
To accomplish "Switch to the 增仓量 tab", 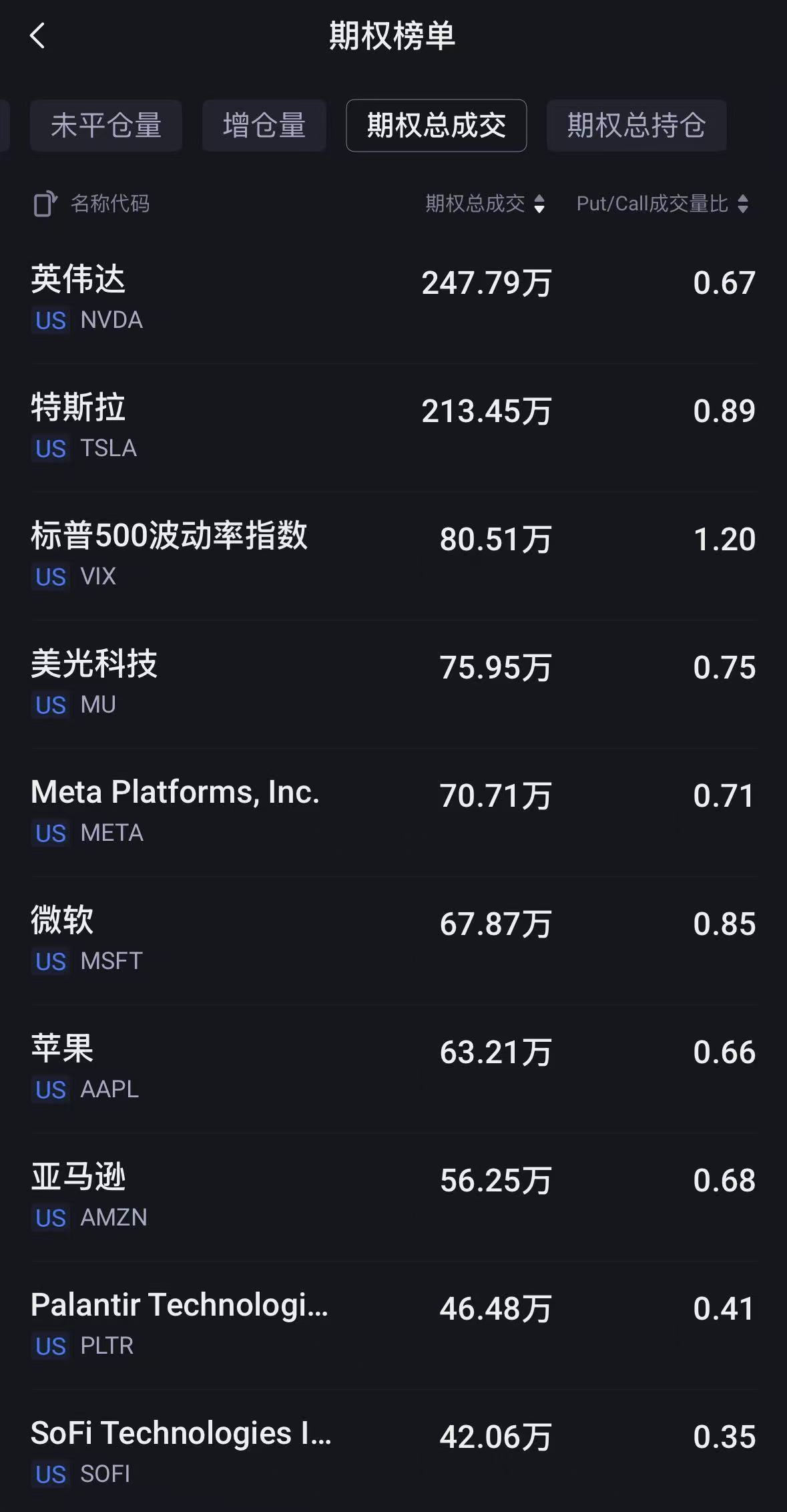I will point(264,126).
